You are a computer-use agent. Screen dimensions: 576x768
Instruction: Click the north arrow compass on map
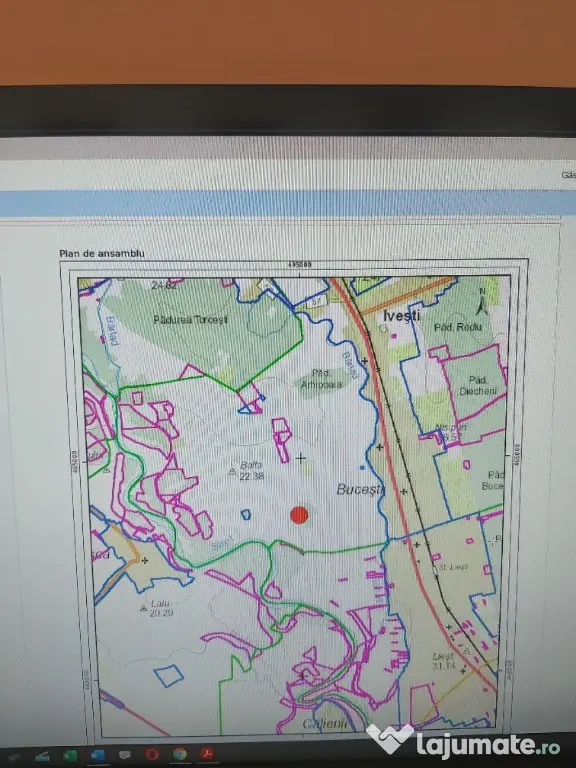point(482,301)
